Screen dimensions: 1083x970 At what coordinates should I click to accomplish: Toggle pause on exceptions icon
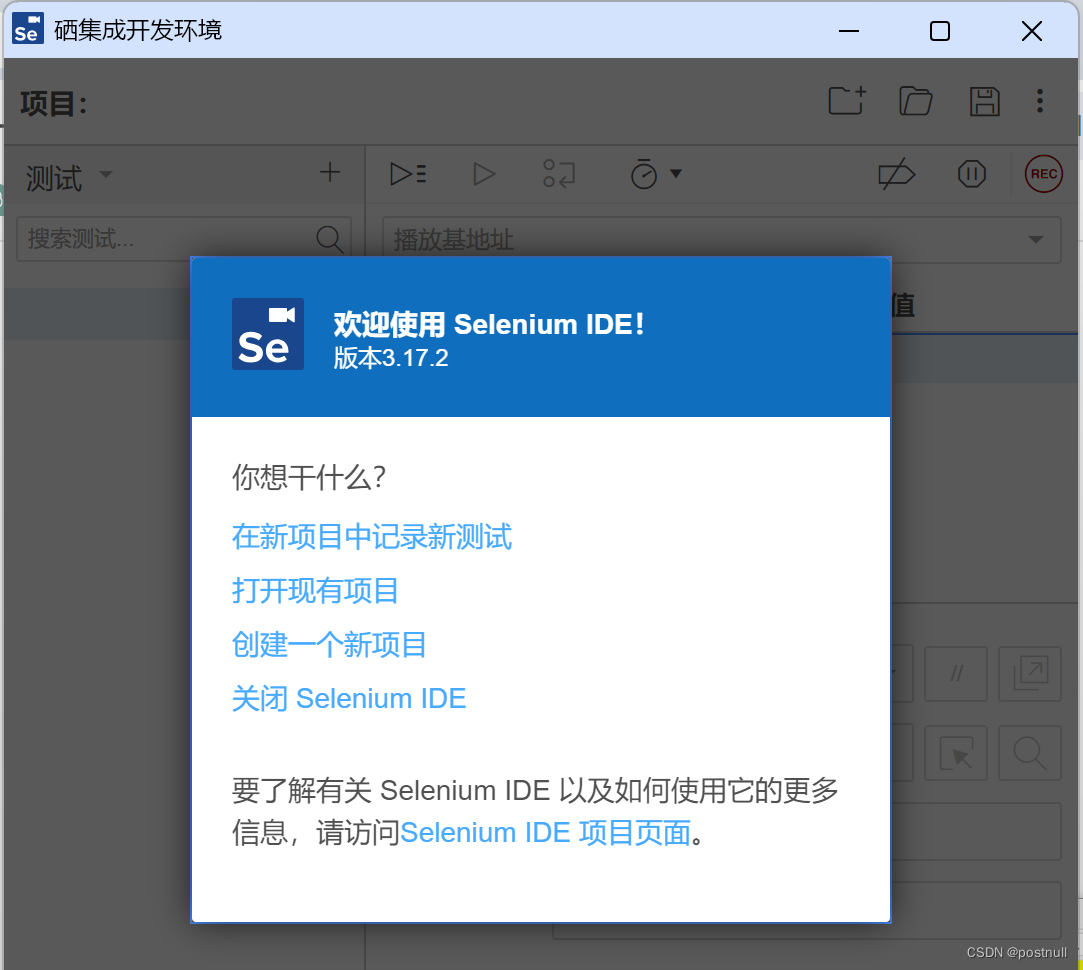click(x=972, y=173)
